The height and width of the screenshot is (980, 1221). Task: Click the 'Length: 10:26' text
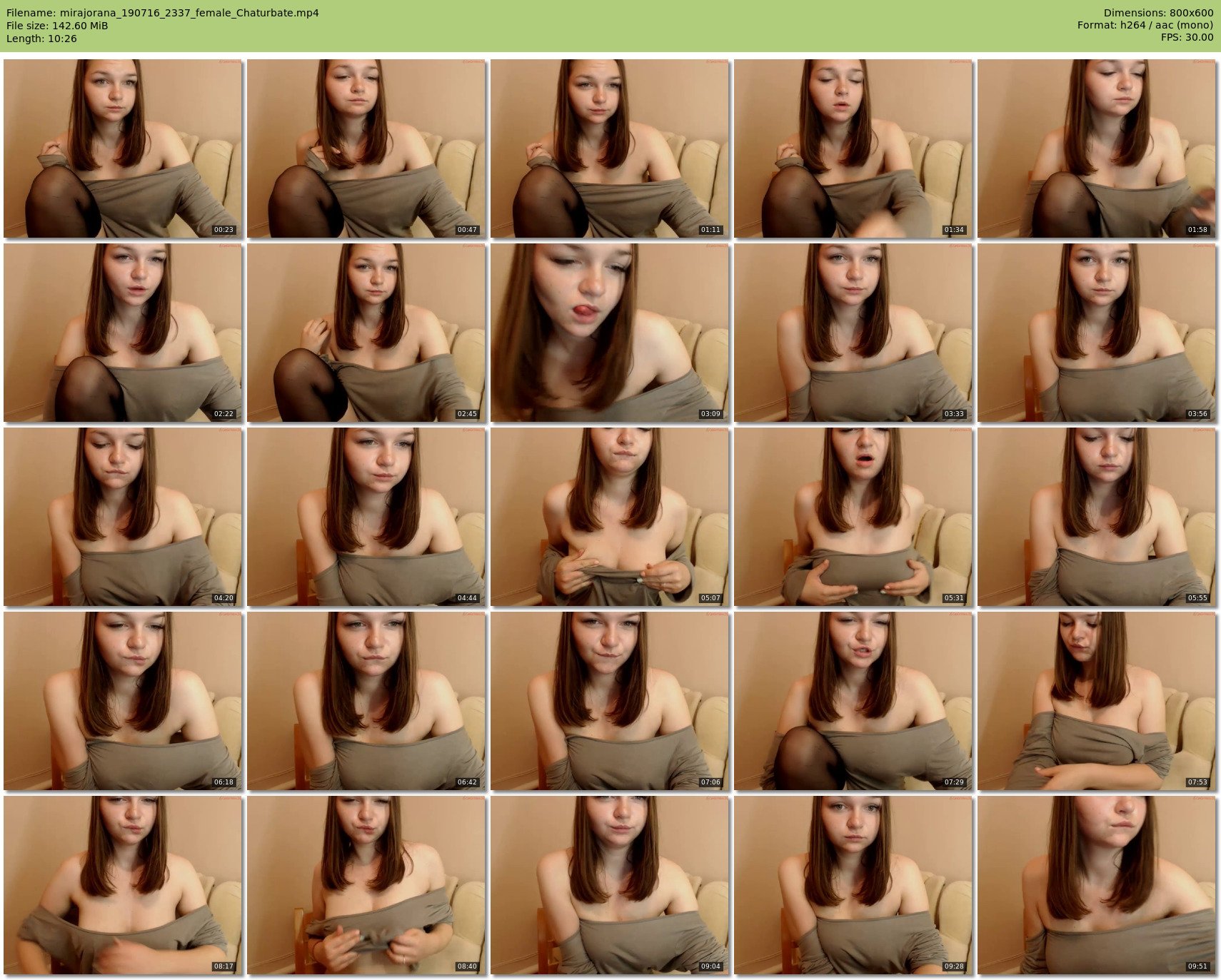(41, 39)
